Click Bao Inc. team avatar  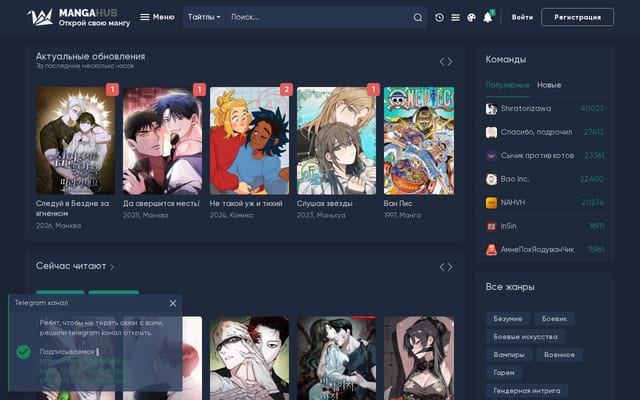click(x=491, y=179)
